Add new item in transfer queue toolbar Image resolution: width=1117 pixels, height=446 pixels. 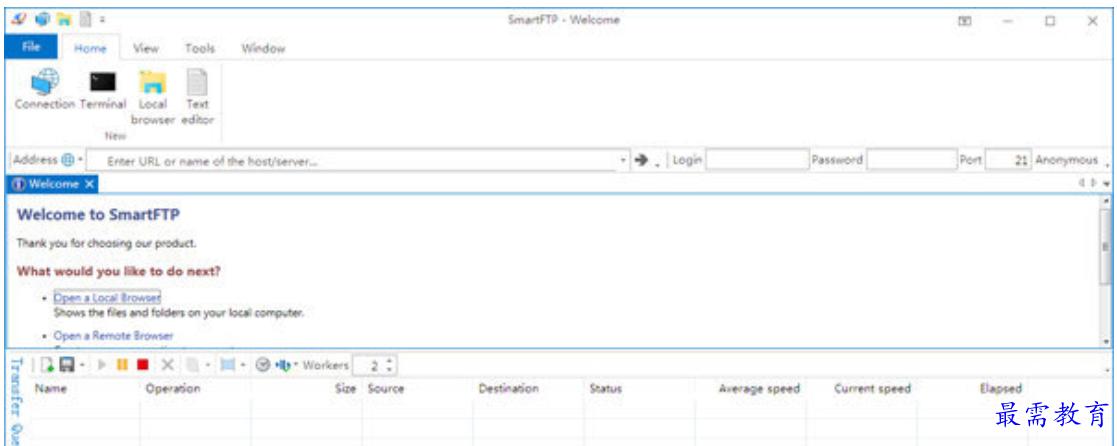[47, 365]
